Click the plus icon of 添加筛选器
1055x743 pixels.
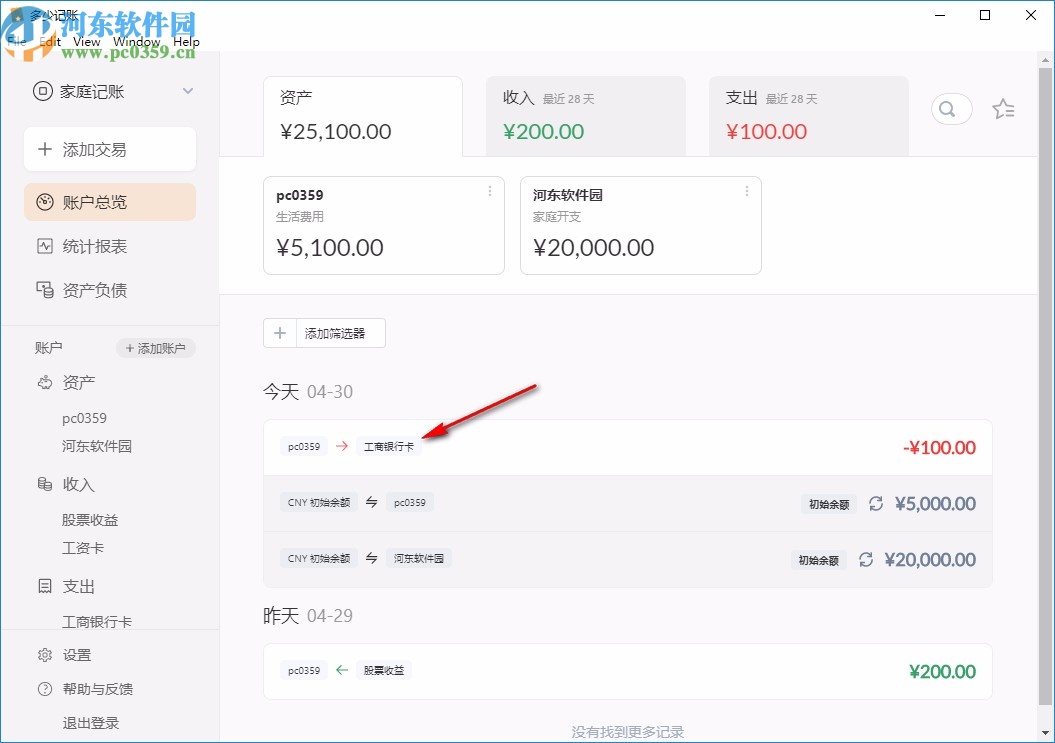[280, 333]
